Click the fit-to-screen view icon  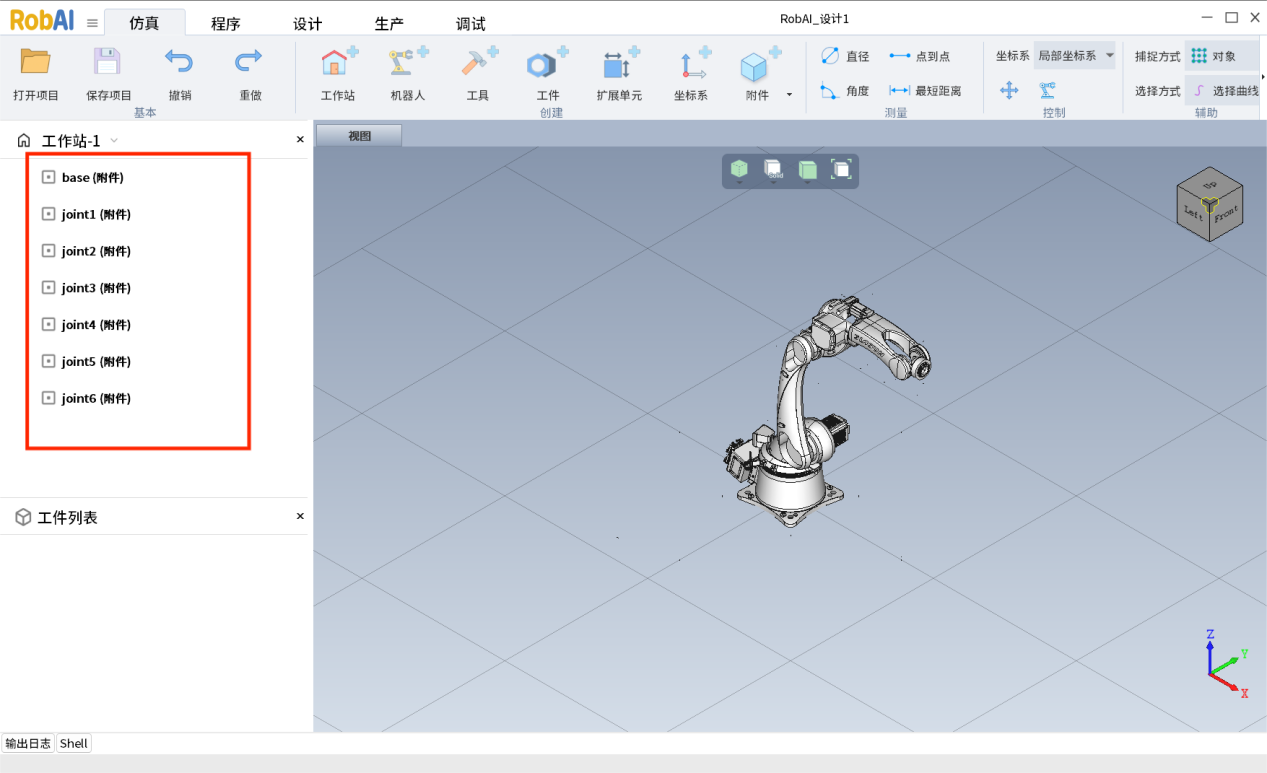coord(841,170)
